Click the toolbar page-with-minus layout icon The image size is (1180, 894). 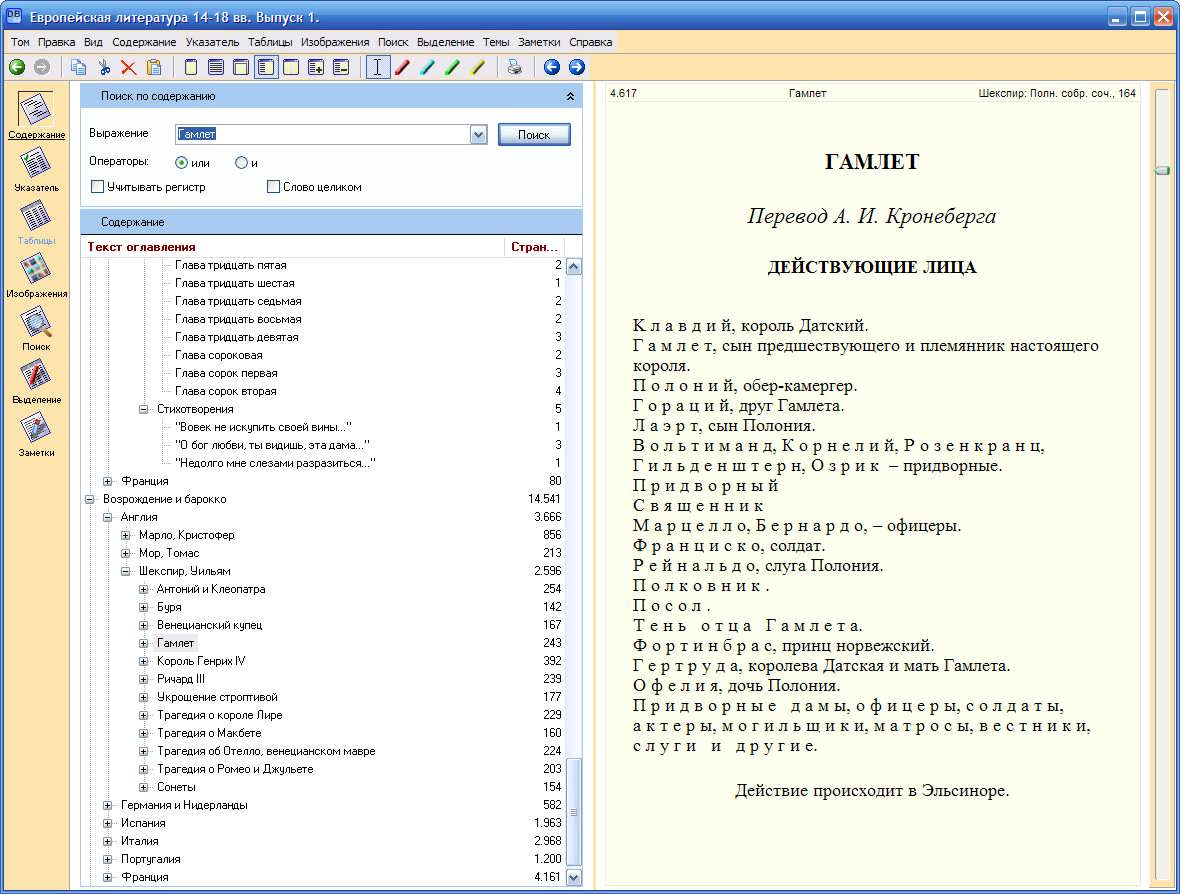(x=341, y=67)
